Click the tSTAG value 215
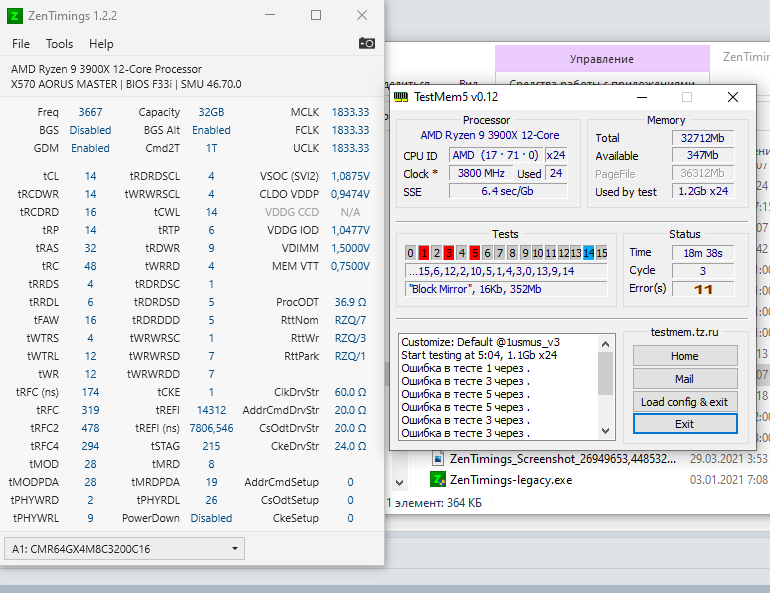The width and height of the screenshot is (770, 593). pos(211,446)
